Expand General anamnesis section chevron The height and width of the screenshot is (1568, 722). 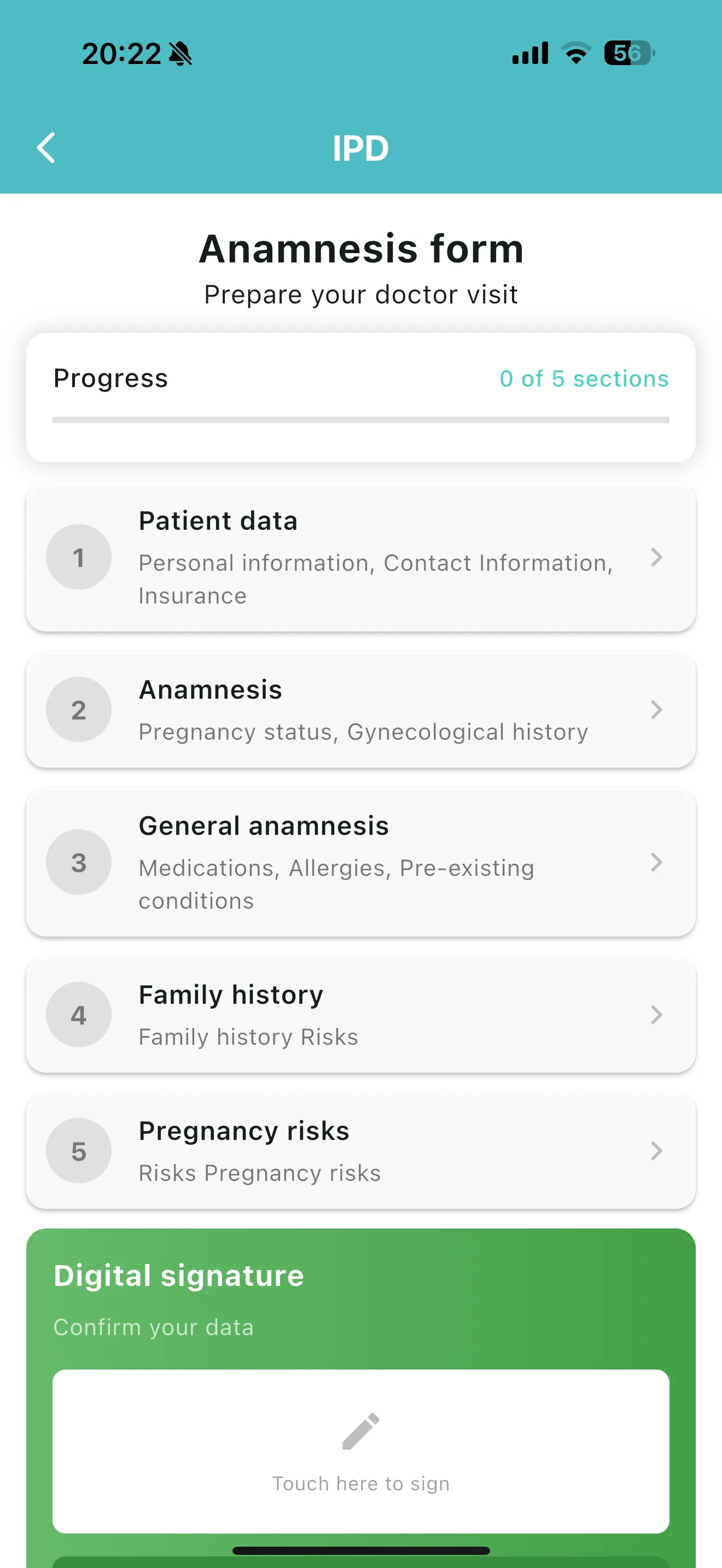pos(656,862)
